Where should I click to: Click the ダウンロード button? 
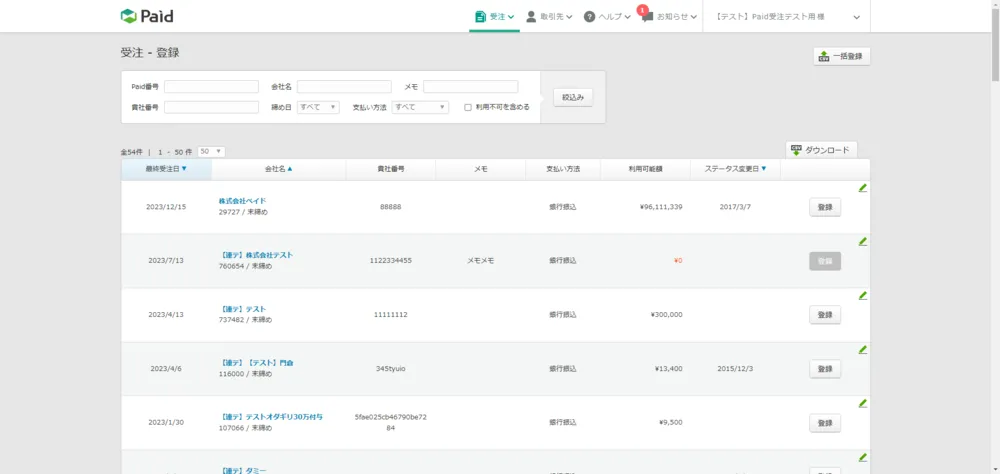pyautogui.click(x=821, y=150)
